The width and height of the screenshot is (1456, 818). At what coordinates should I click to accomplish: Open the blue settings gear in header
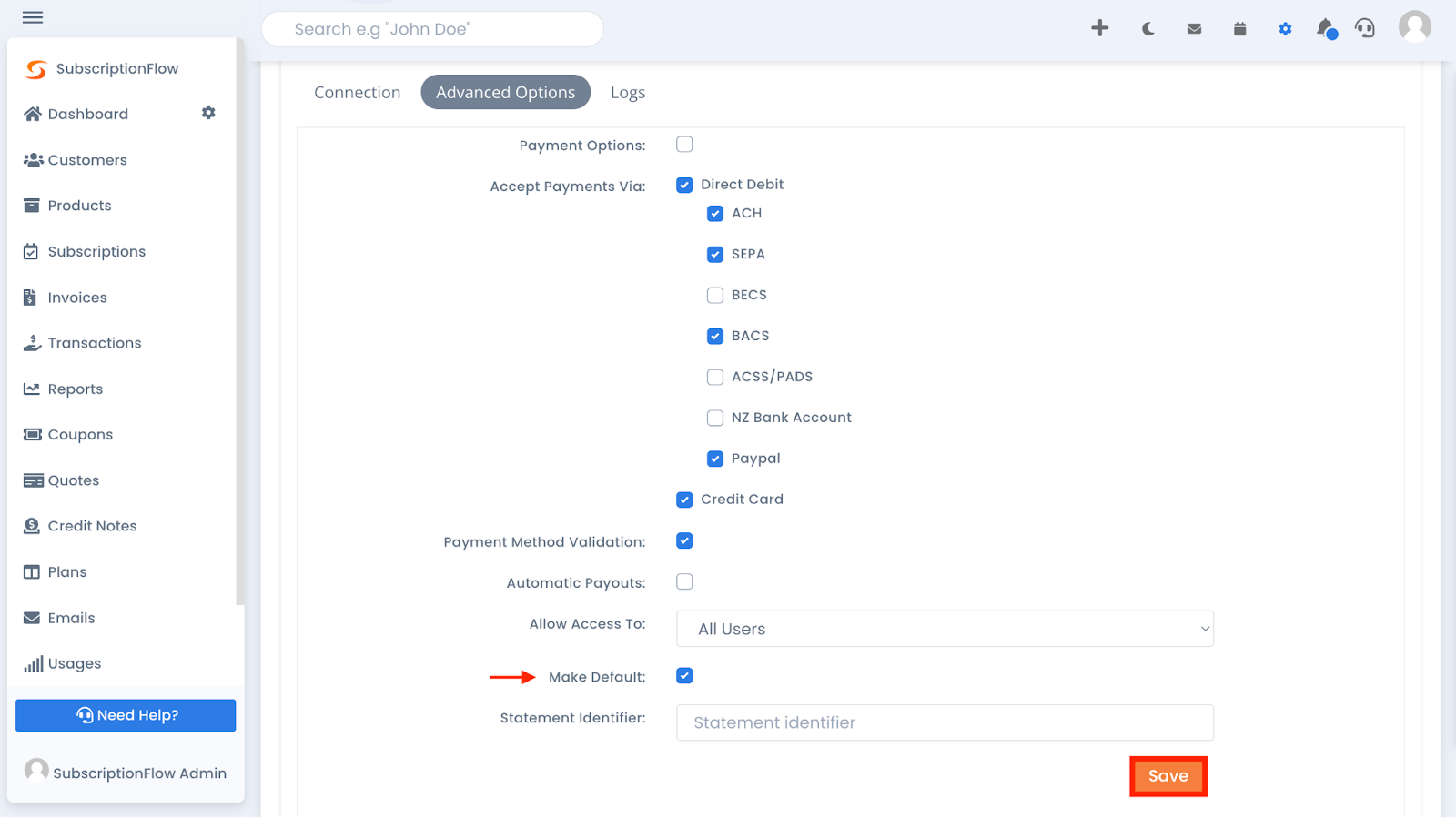(1285, 29)
